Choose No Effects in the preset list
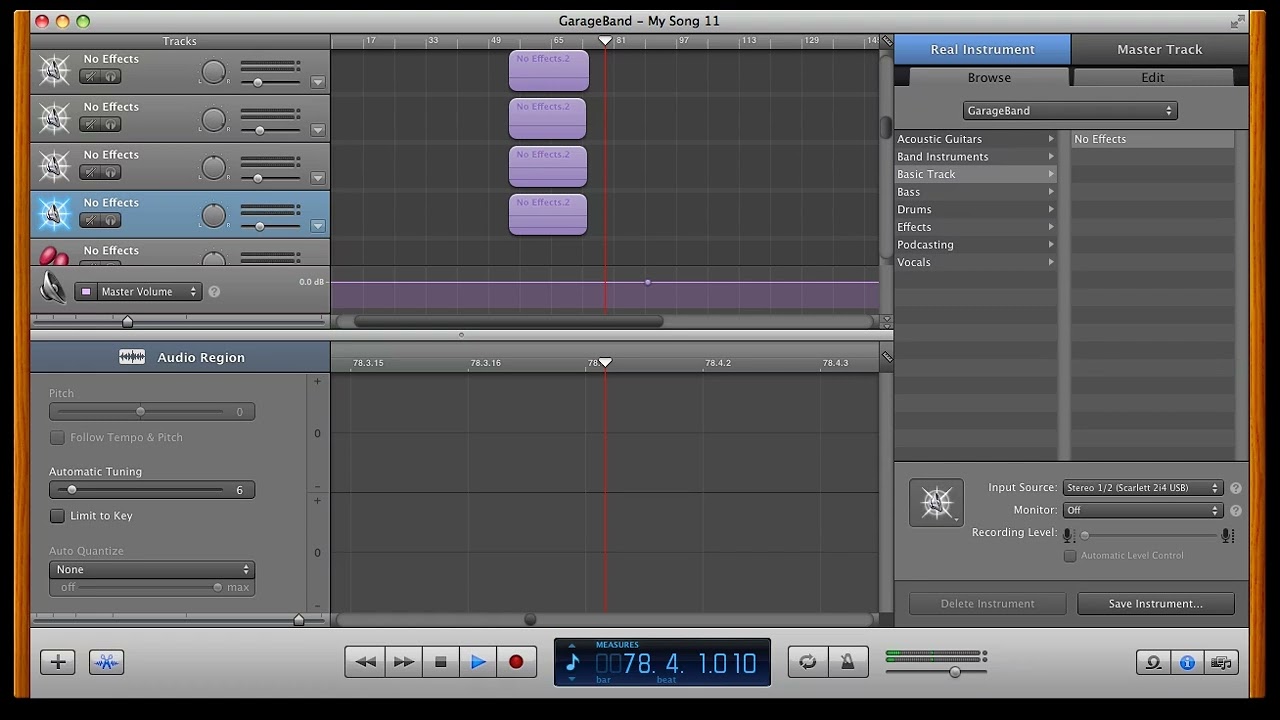This screenshot has height=720, width=1280. [1152, 139]
